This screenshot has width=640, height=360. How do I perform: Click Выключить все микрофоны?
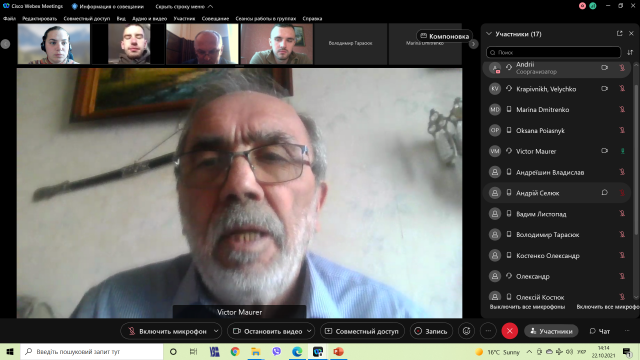pos(527,307)
